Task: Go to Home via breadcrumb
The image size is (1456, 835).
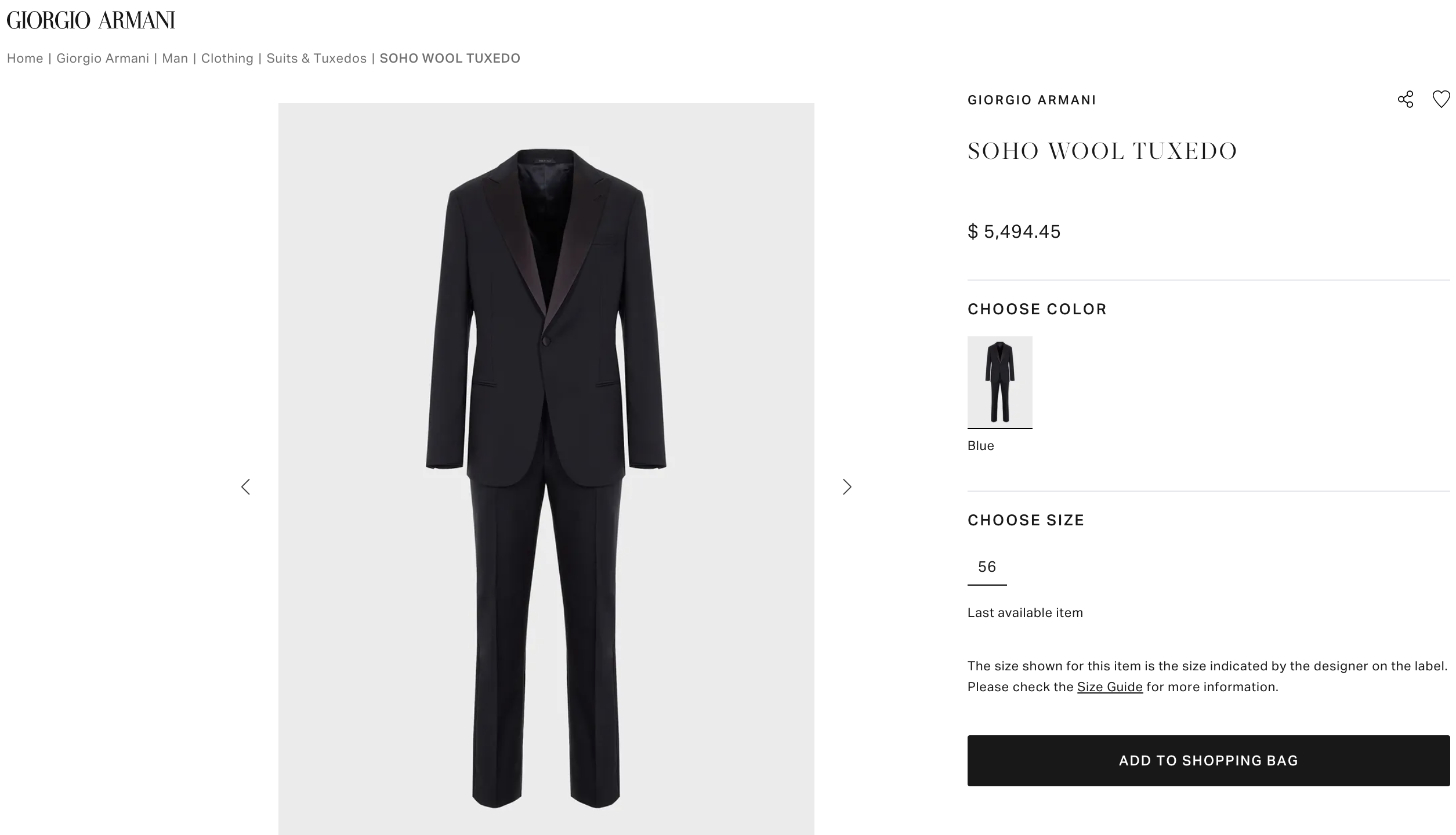Action: (x=25, y=58)
